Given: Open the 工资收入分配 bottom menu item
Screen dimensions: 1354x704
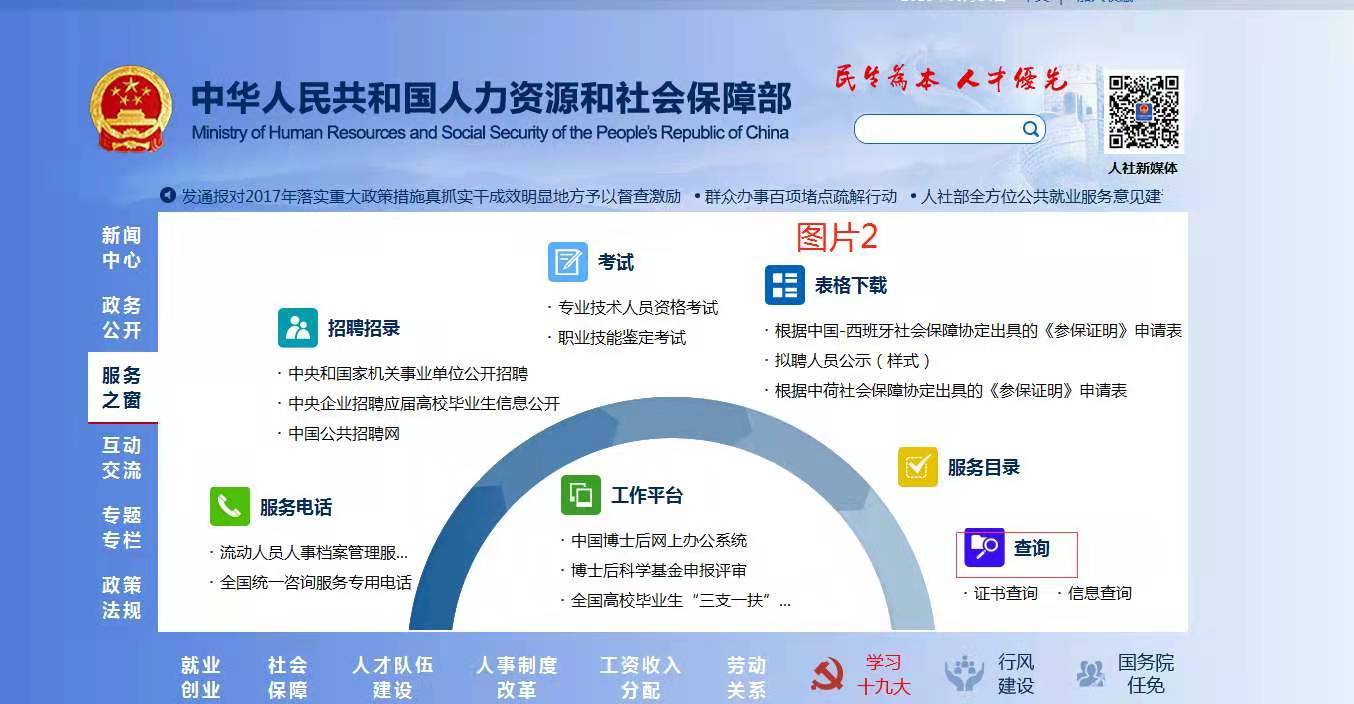Looking at the screenshot, I should click(x=641, y=678).
